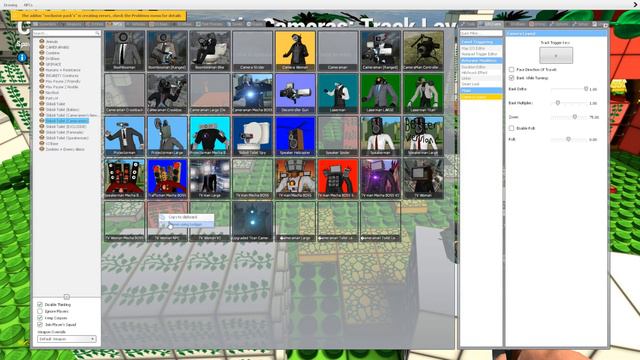Viewport: 640px width, 360px height.
Task: Open the Weapon Override dropdown
Action: (67, 339)
